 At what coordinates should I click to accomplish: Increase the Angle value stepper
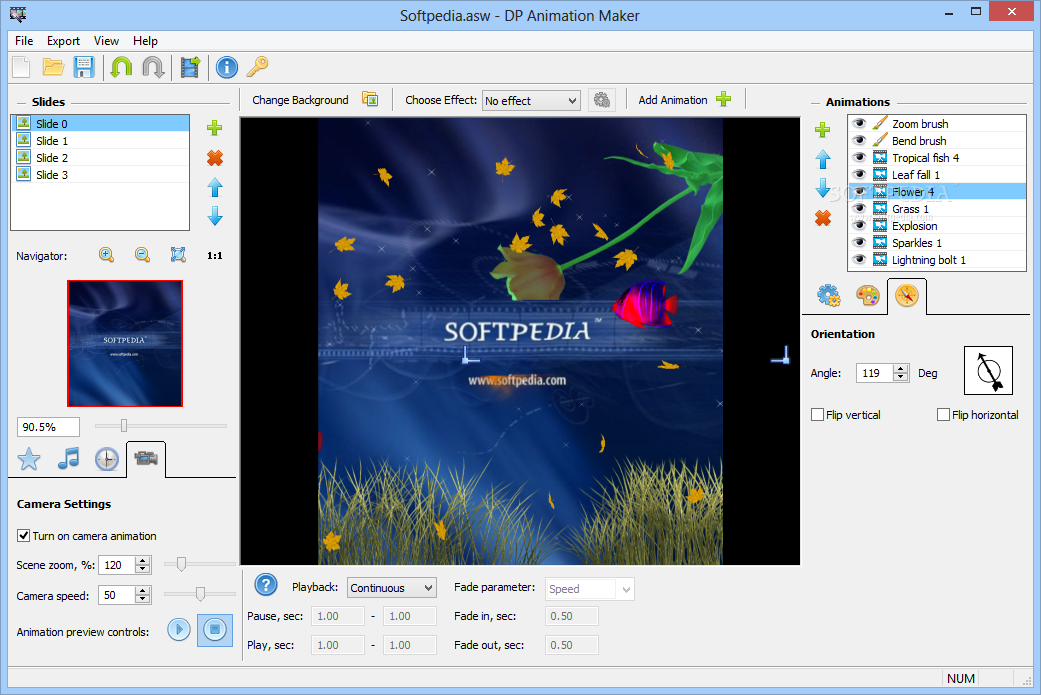(901, 368)
